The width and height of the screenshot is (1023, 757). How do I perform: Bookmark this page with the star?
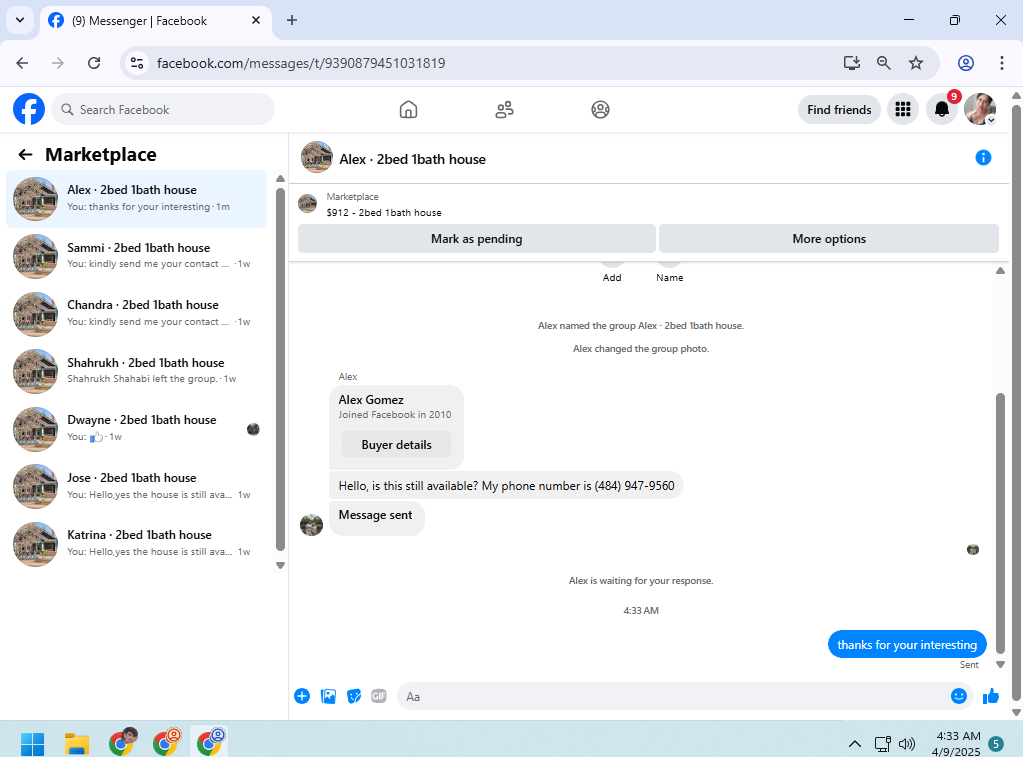(x=916, y=63)
